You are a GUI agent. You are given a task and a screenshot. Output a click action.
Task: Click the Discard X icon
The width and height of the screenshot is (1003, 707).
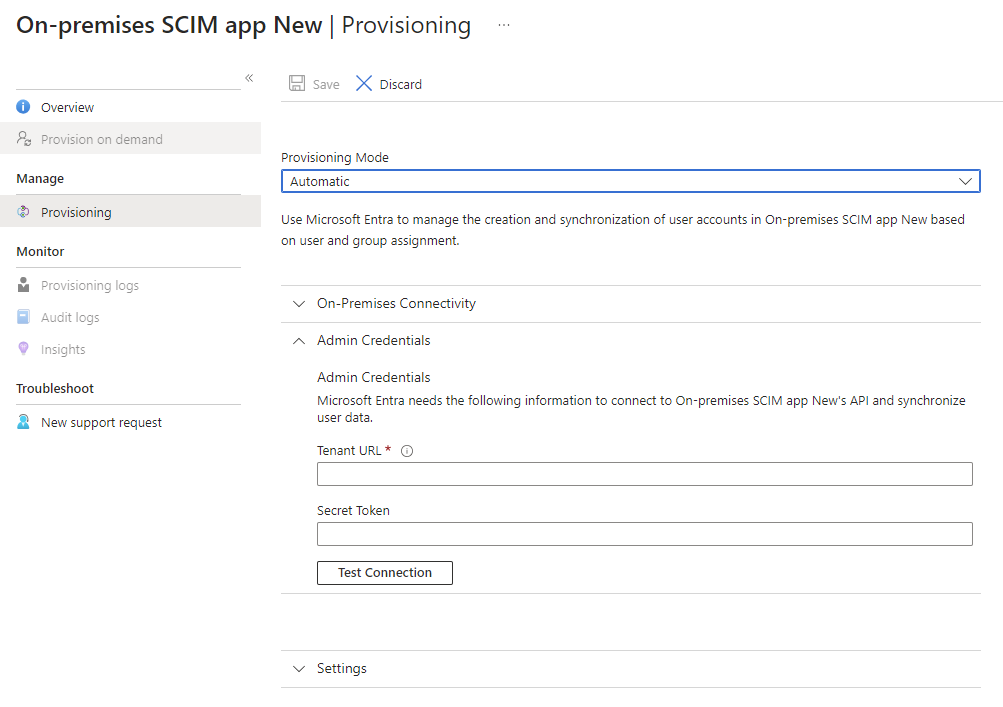(363, 83)
